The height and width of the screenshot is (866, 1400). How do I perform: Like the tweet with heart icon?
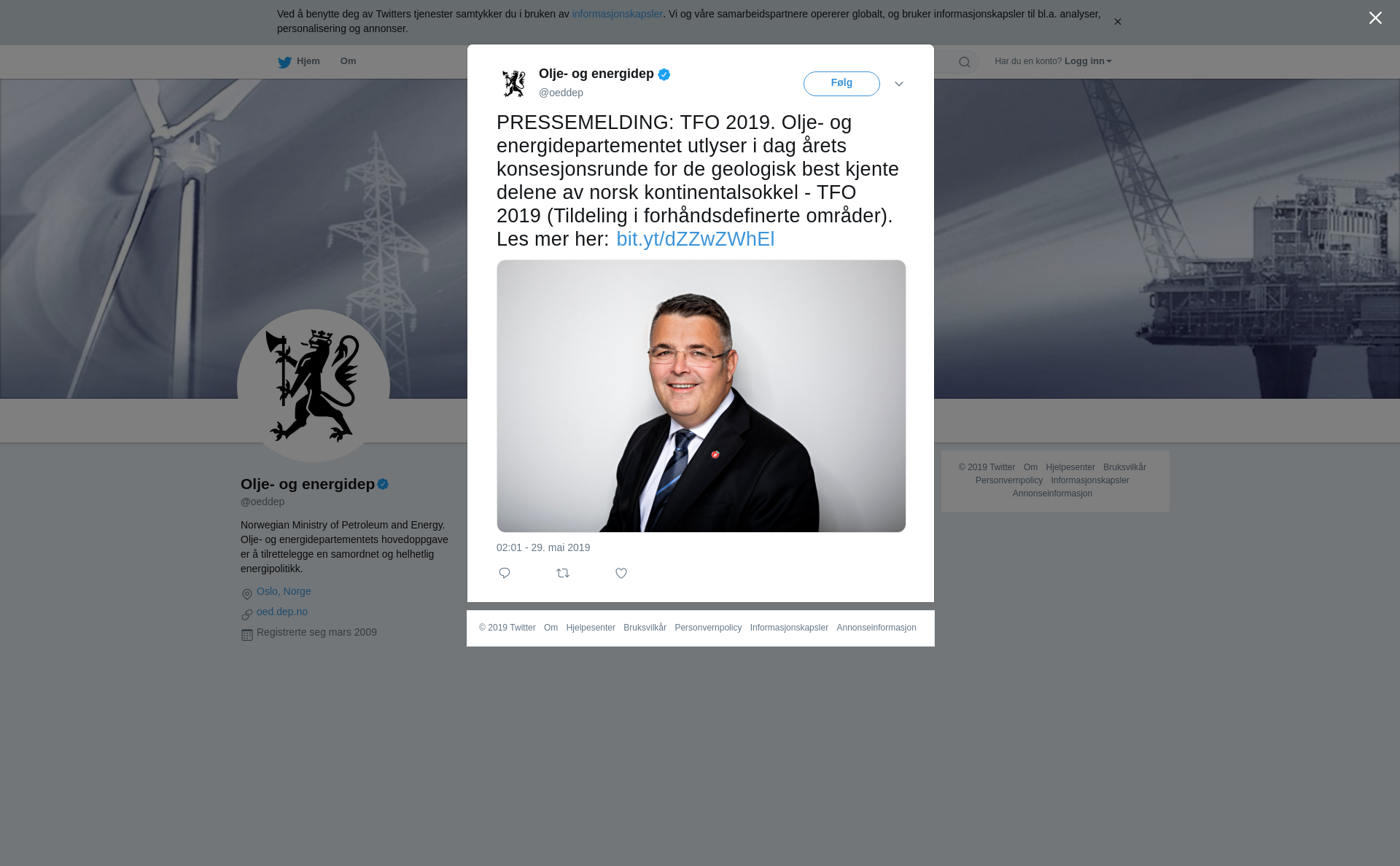tap(621, 573)
